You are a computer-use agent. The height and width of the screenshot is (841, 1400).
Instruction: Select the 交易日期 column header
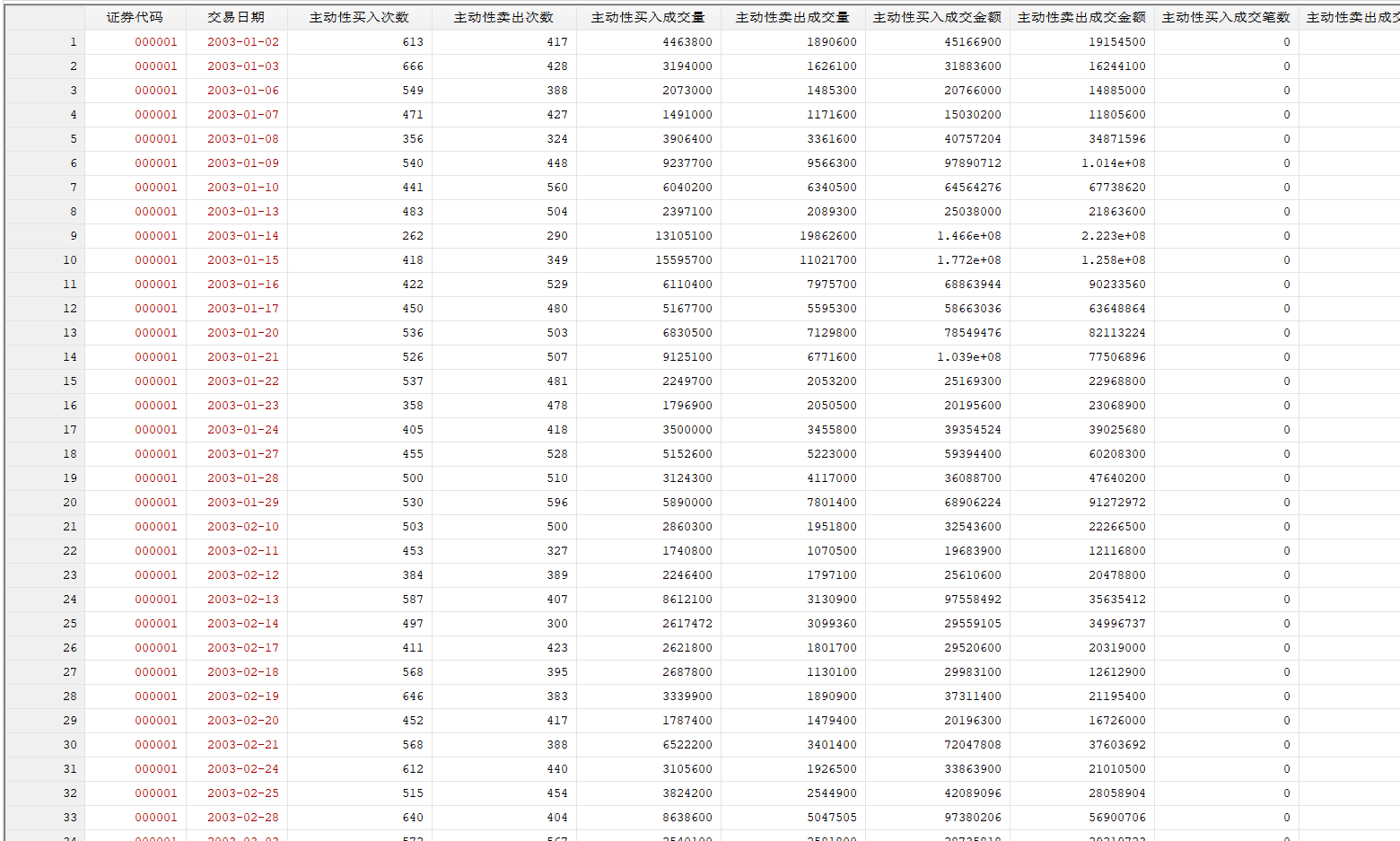[236, 17]
